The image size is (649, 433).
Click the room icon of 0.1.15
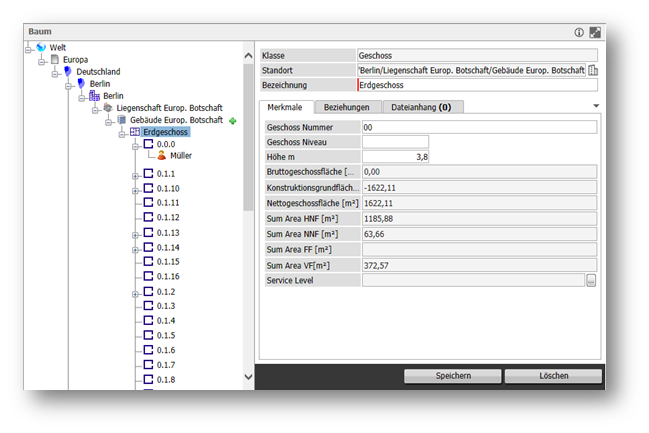click(148, 261)
